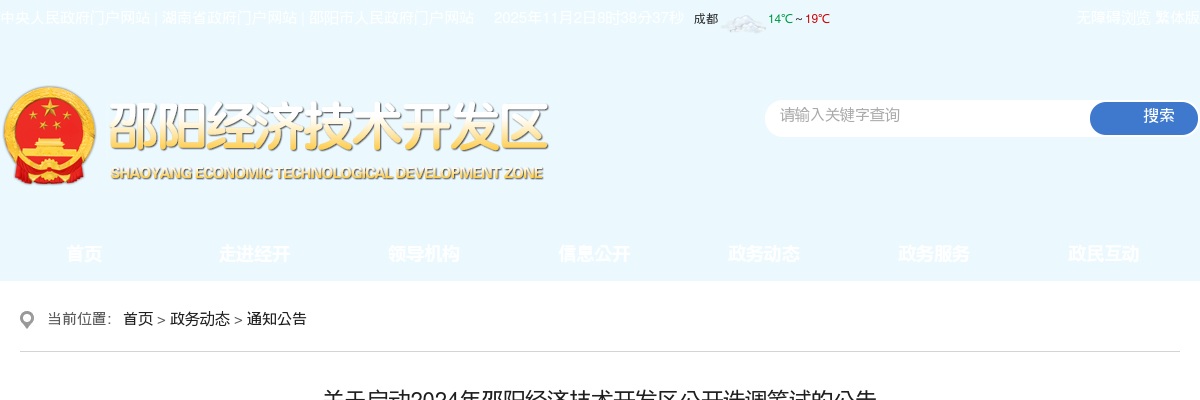Click the 当前位置 label
Screen dimensions: 1200x400
tap(80, 319)
